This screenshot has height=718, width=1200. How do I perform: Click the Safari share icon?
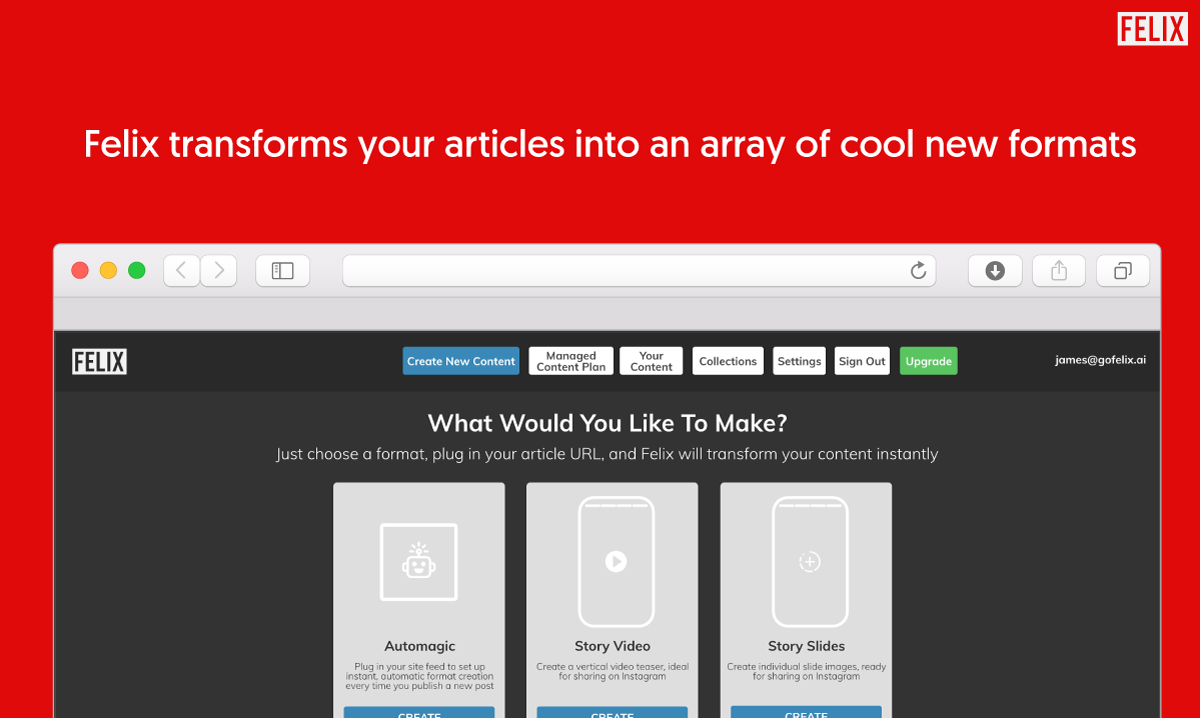coord(1059,270)
